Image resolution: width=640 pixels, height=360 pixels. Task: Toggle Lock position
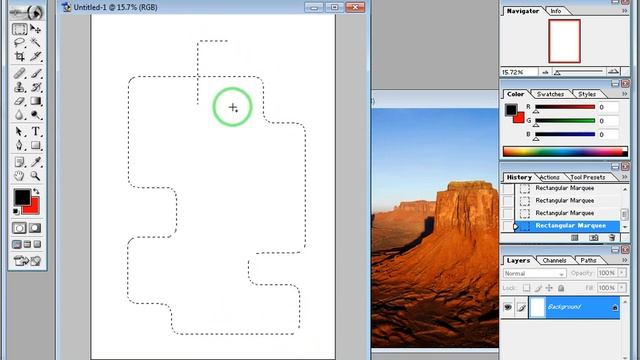coord(549,288)
